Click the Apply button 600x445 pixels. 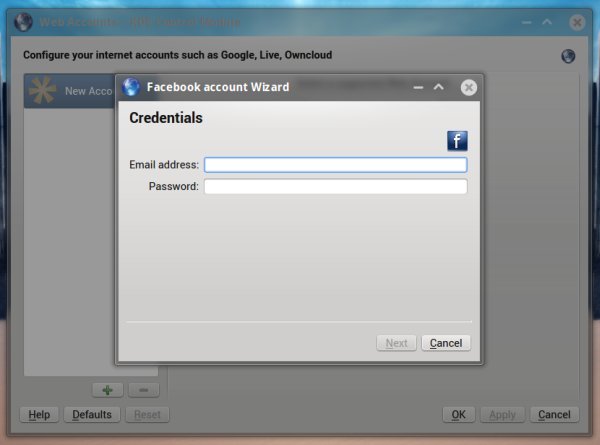[x=502, y=414]
